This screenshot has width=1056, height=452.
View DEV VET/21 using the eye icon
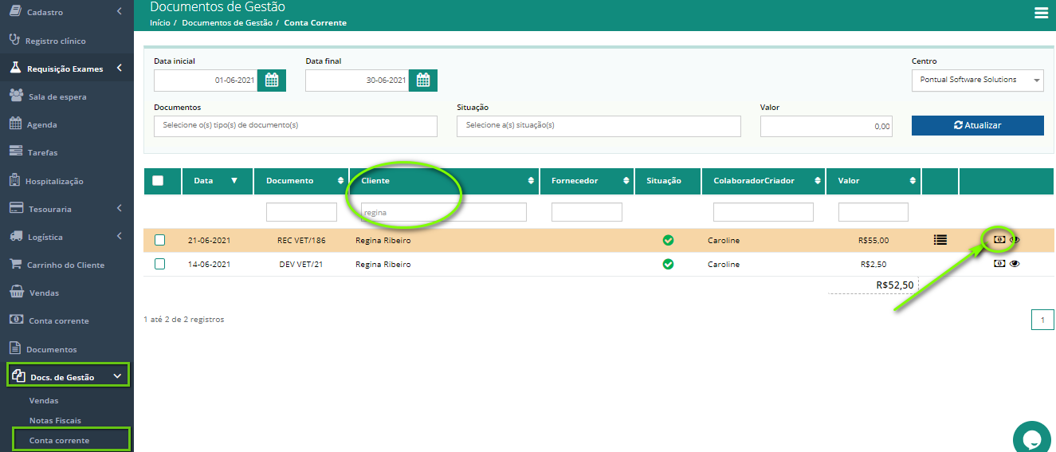coord(1015,264)
